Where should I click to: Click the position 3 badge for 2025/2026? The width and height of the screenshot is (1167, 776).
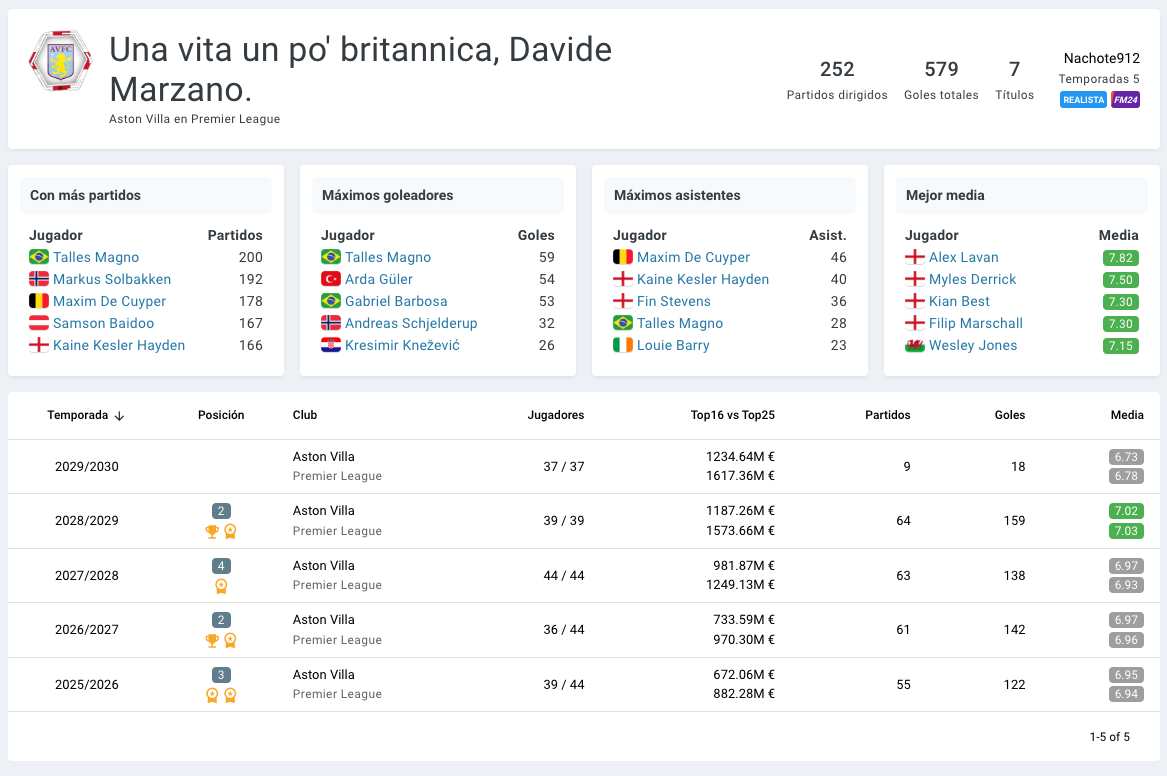point(221,675)
